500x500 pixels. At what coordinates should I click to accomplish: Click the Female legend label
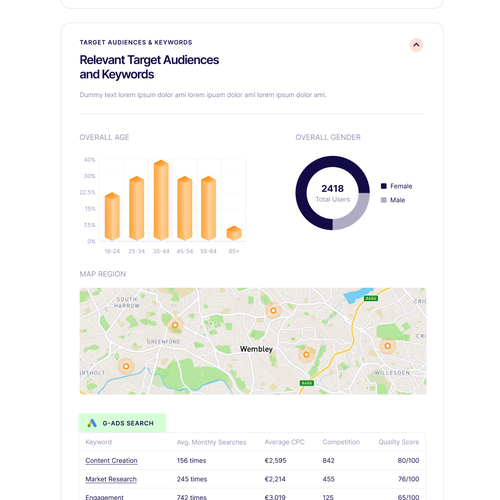click(401, 186)
